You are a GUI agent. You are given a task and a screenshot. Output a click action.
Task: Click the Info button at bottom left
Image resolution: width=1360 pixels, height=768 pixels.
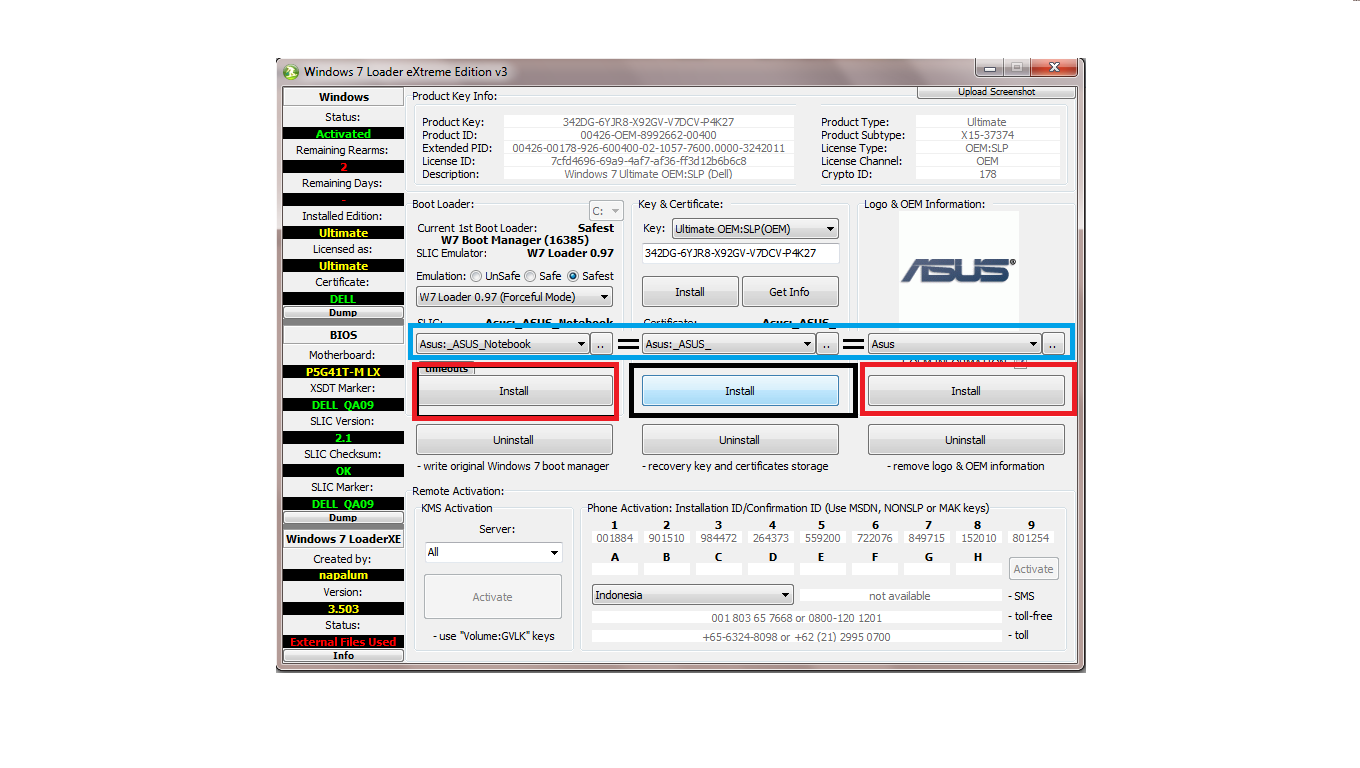click(343, 656)
